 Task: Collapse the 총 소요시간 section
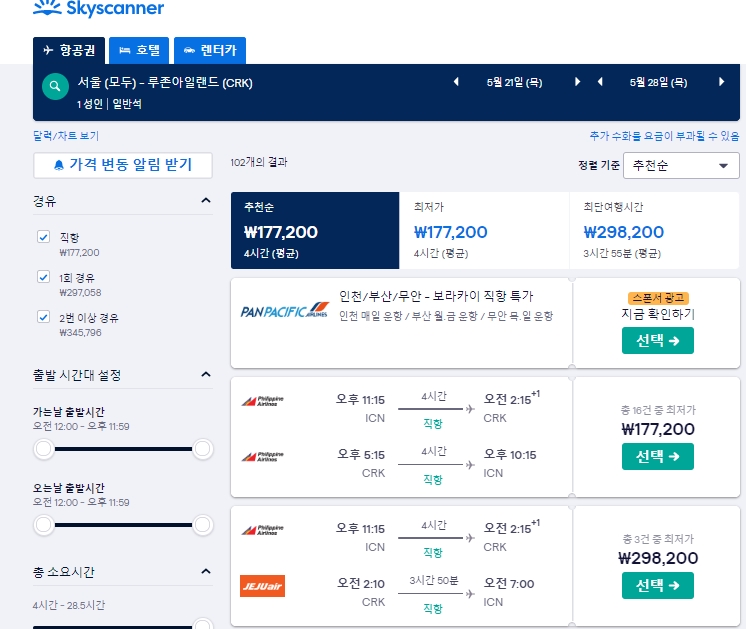(x=206, y=571)
